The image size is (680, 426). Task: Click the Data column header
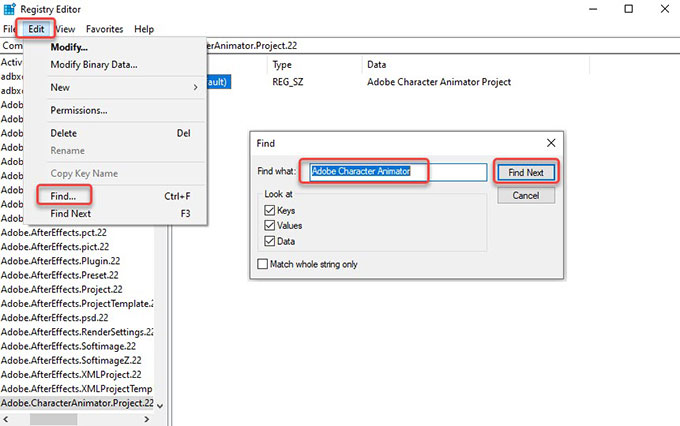(x=376, y=65)
